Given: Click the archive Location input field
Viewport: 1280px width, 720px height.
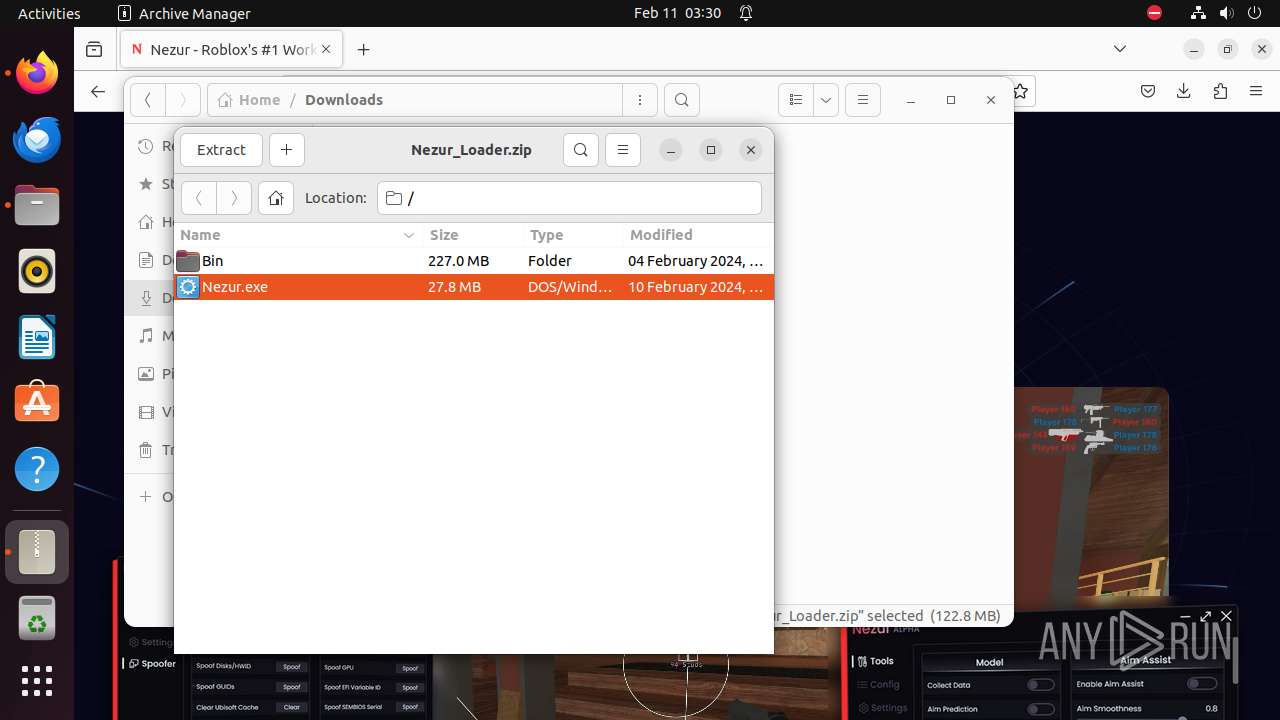Looking at the screenshot, I should point(570,198).
